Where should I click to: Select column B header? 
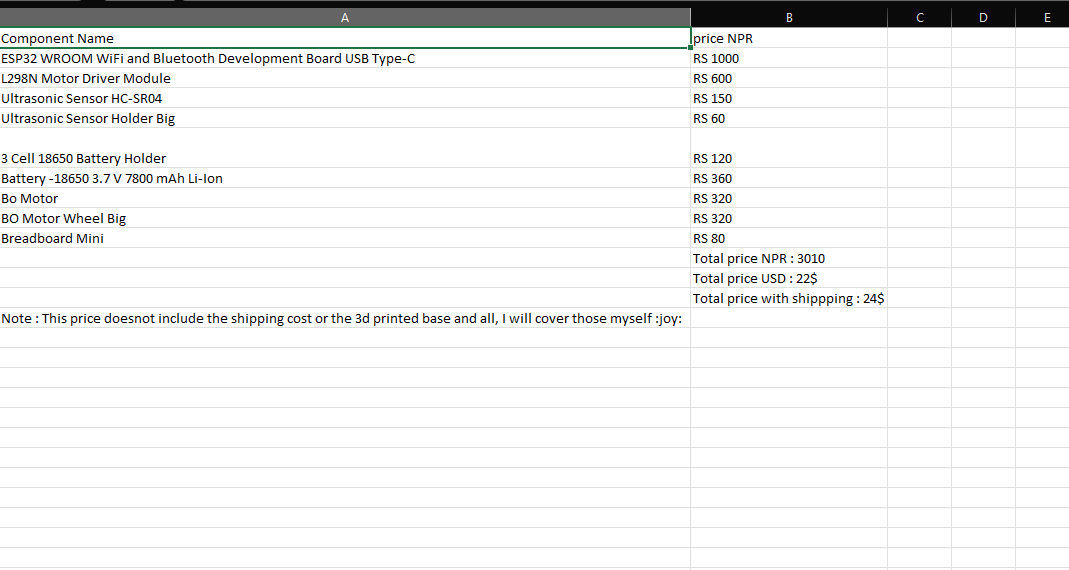click(x=788, y=17)
